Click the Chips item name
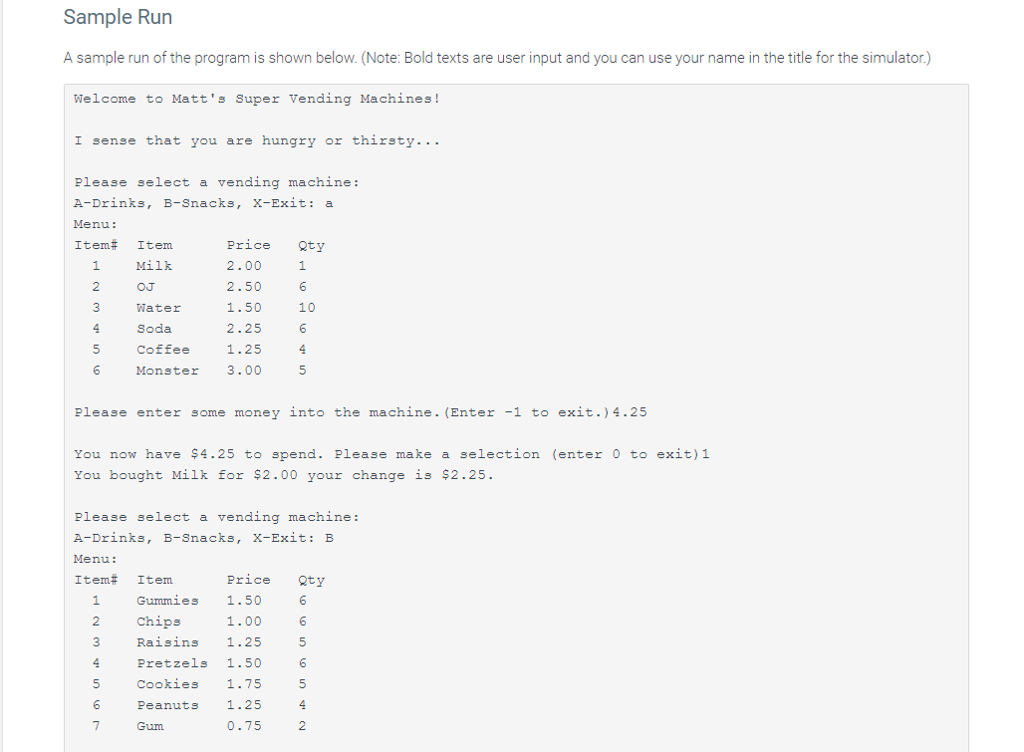 tap(159, 621)
